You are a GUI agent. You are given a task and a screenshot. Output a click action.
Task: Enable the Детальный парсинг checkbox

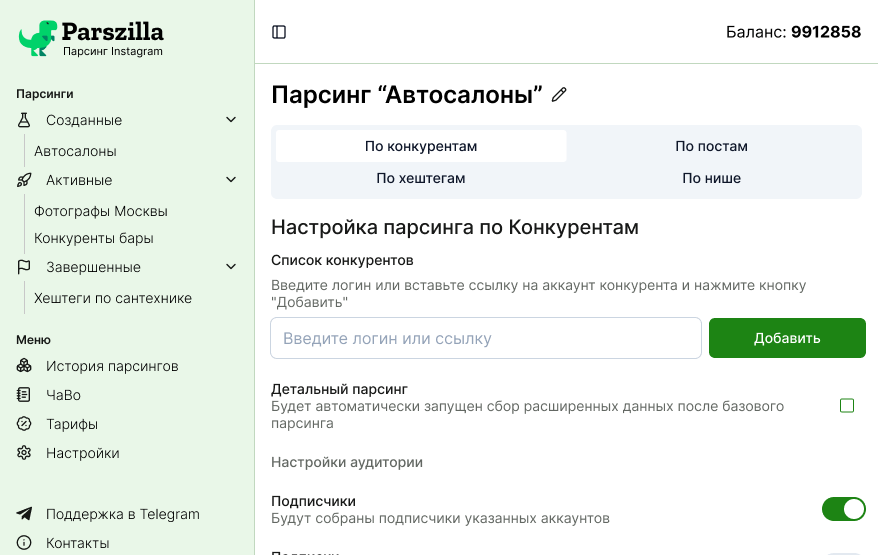point(847,405)
